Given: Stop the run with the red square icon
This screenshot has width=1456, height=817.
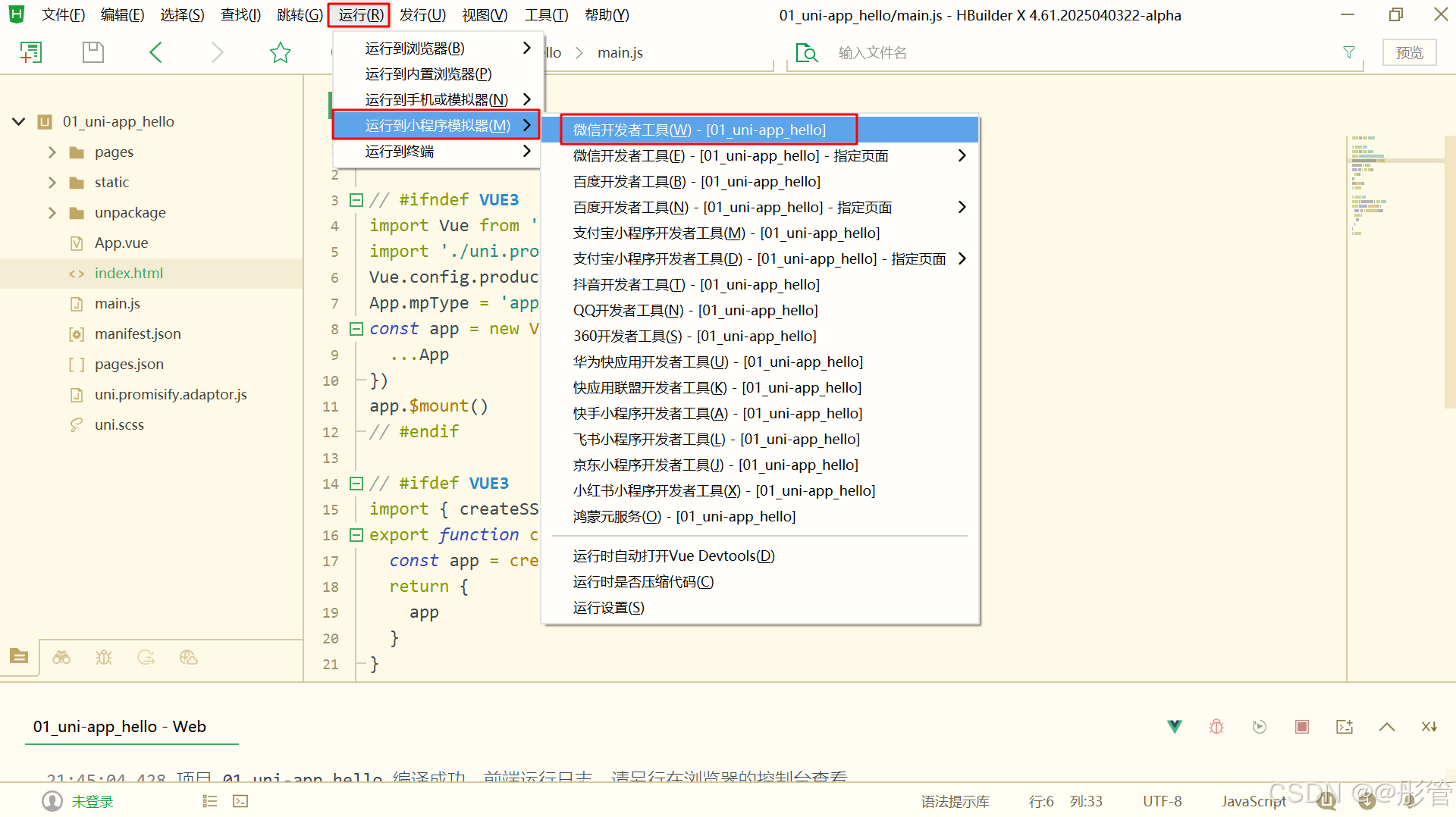Looking at the screenshot, I should 1302,727.
